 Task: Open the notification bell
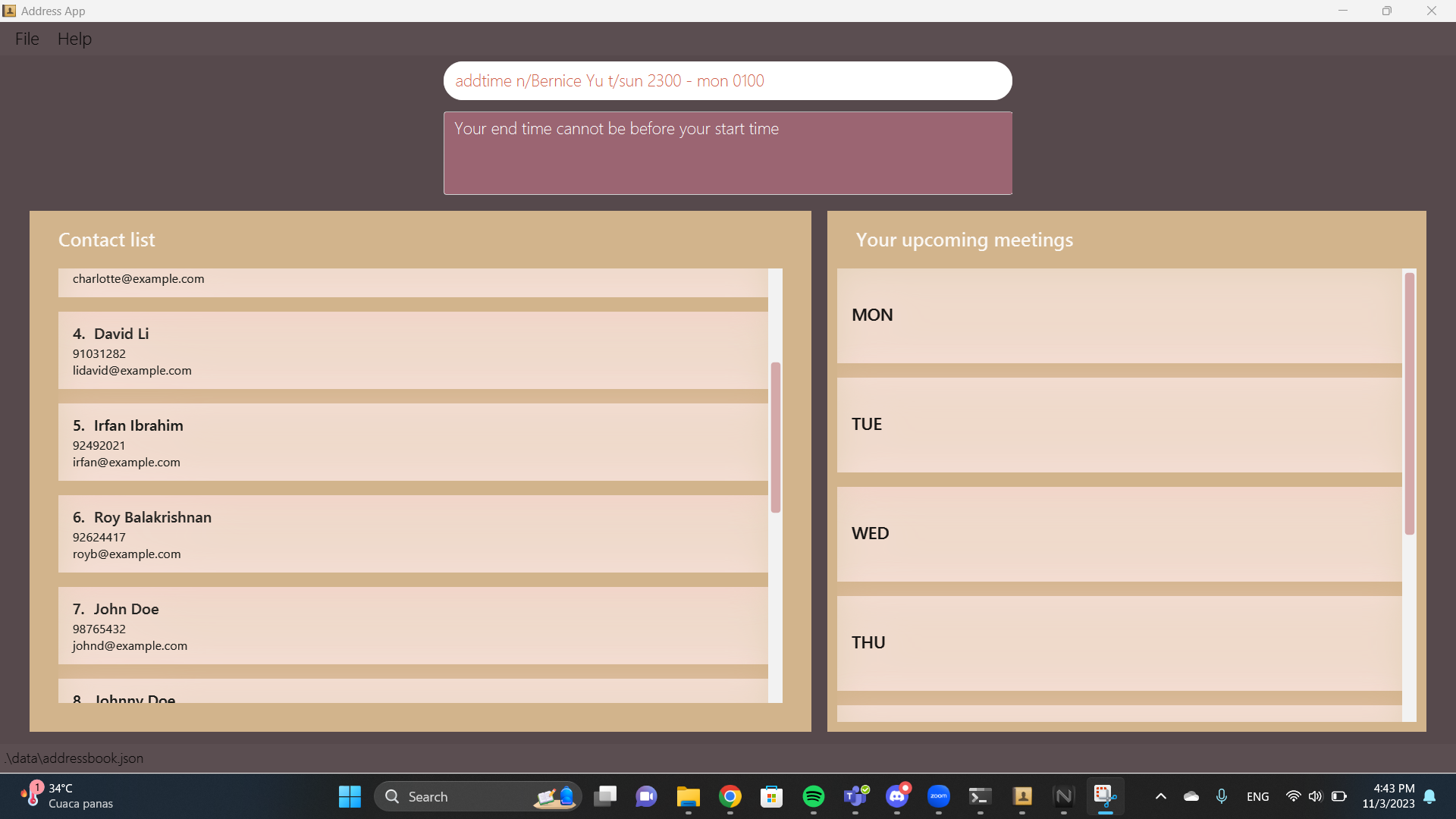[1429, 796]
